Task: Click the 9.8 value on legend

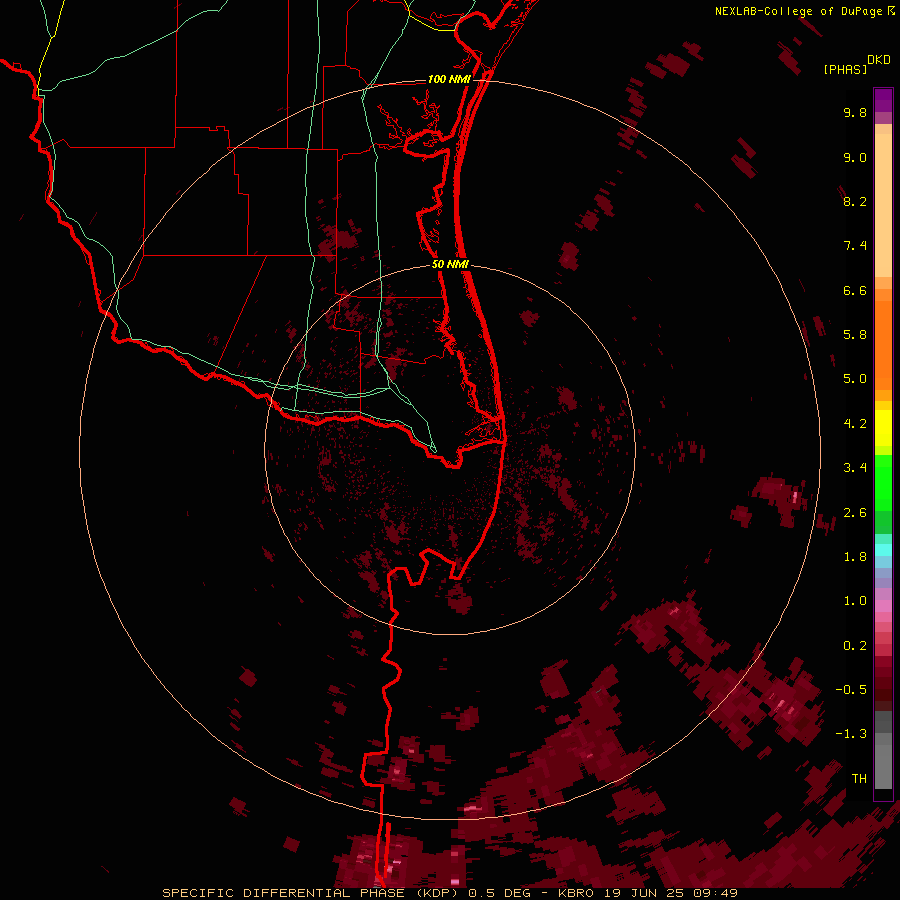Action: pyautogui.click(x=855, y=112)
